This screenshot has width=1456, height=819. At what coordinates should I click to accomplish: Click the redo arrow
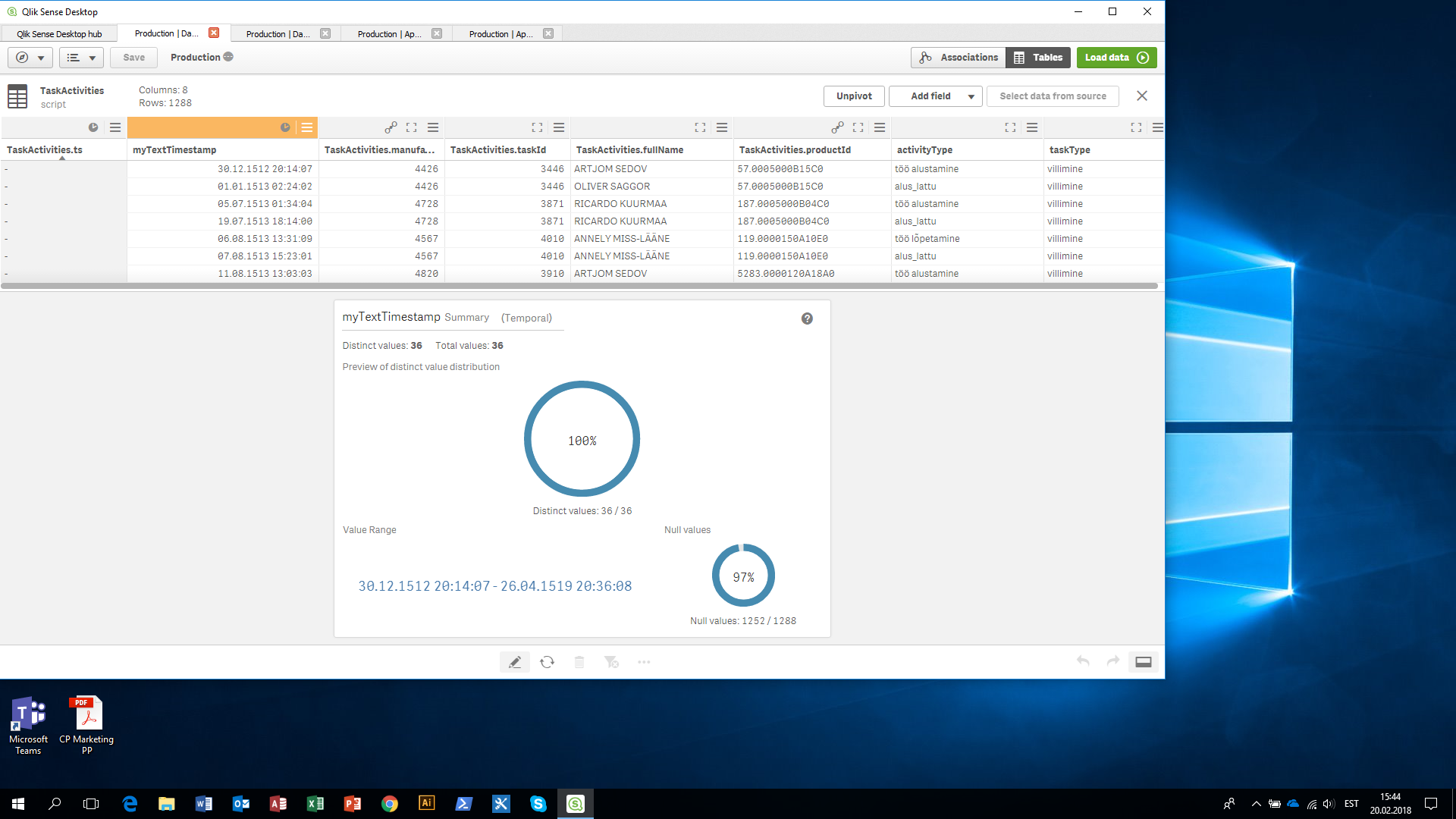1112,661
